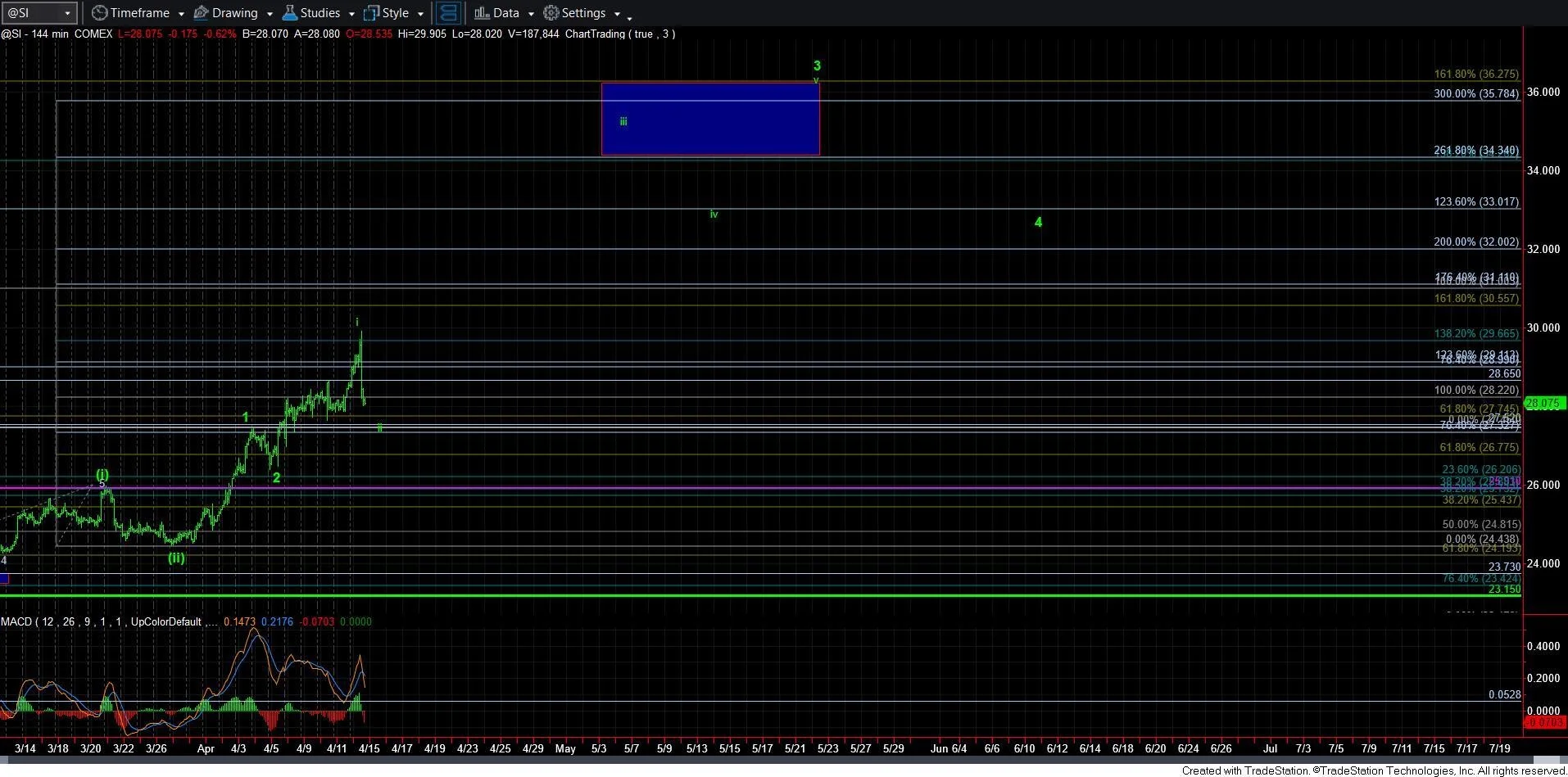Click the current price tag 28.075
Viewport: 1568px width, 777px height.
coord(1543,404)
